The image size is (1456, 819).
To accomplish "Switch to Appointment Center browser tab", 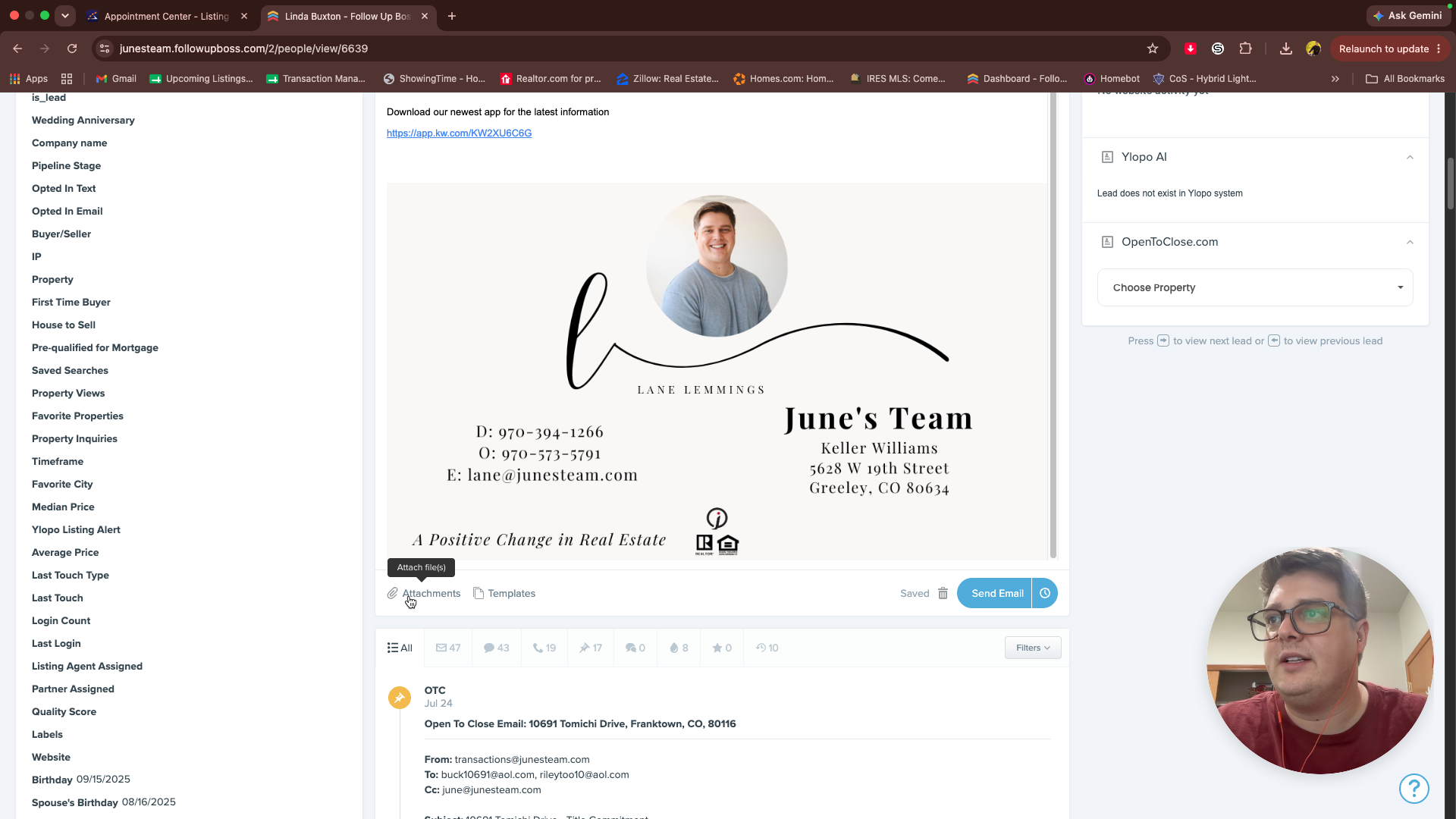I will [168, 16].
